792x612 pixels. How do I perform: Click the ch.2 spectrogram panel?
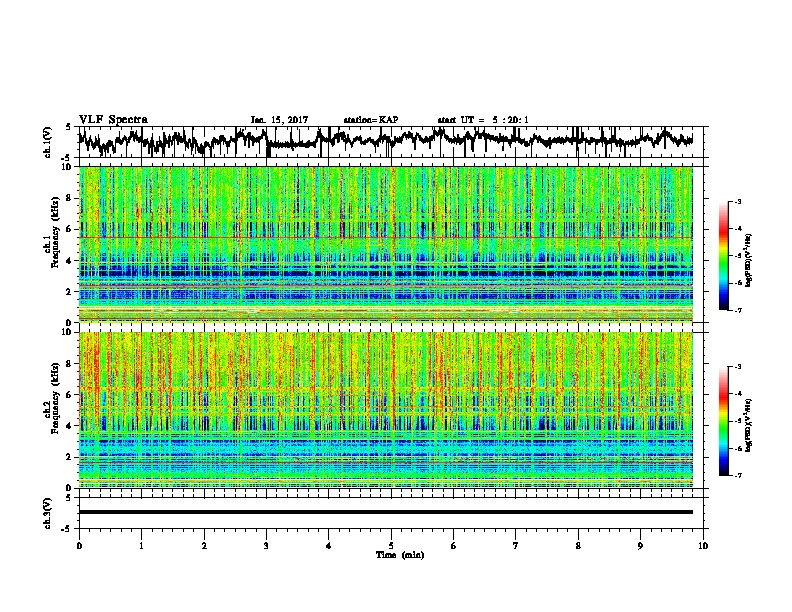(385, 410)
